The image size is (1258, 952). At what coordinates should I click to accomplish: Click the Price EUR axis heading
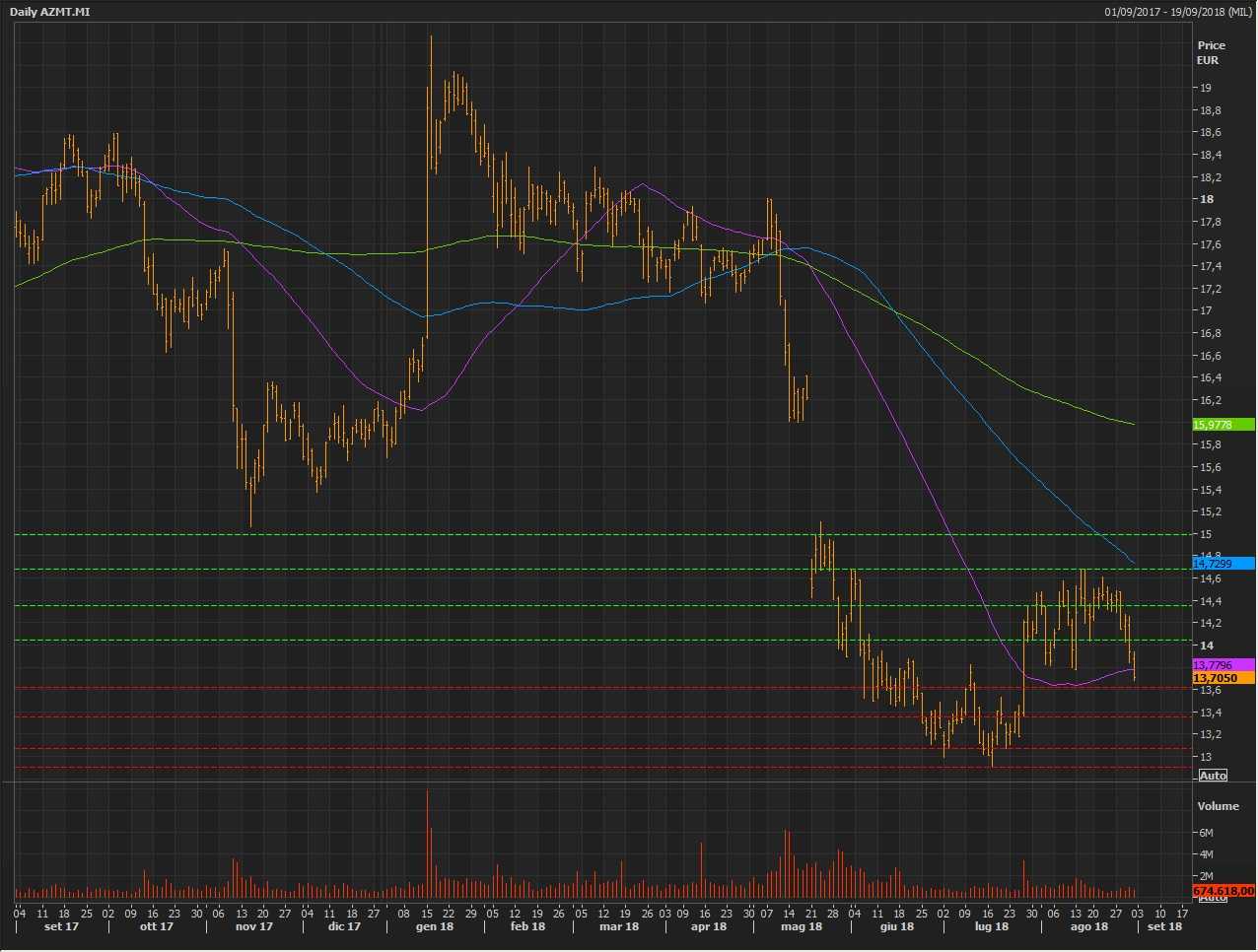(1211, 52)
